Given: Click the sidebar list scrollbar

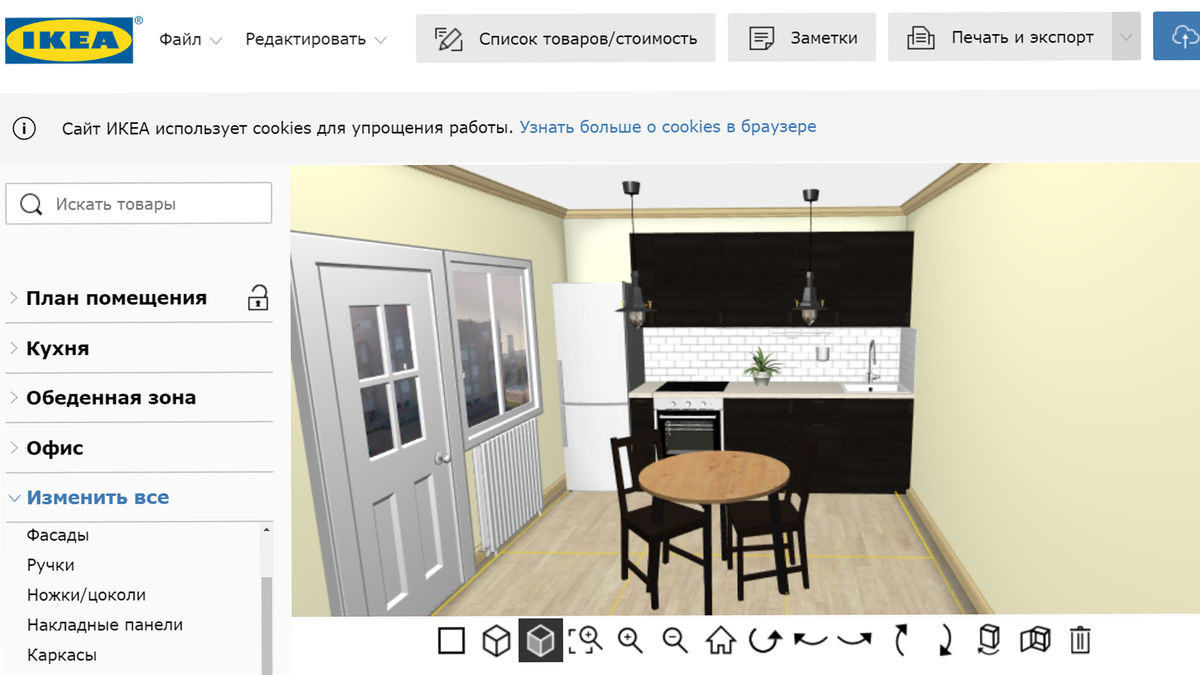Looking at the screenshot, I should [266, 626].
